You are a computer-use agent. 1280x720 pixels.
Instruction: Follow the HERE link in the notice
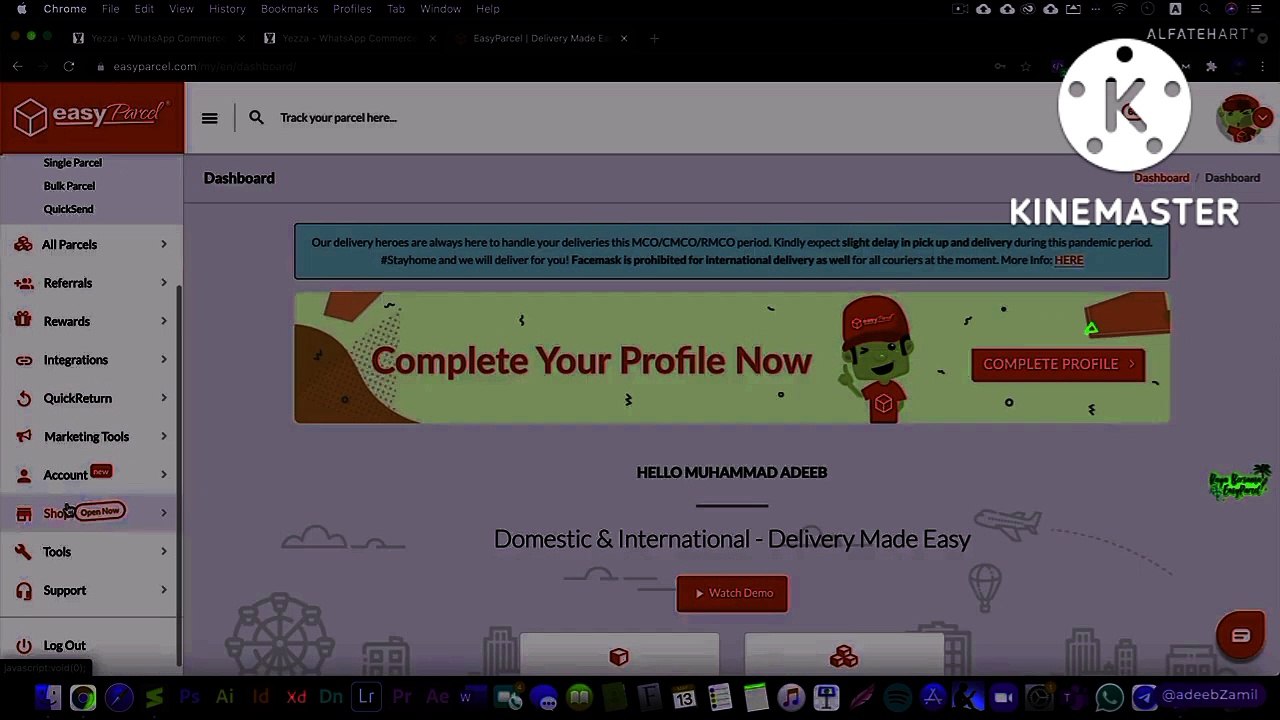[x=1069, y=260]
